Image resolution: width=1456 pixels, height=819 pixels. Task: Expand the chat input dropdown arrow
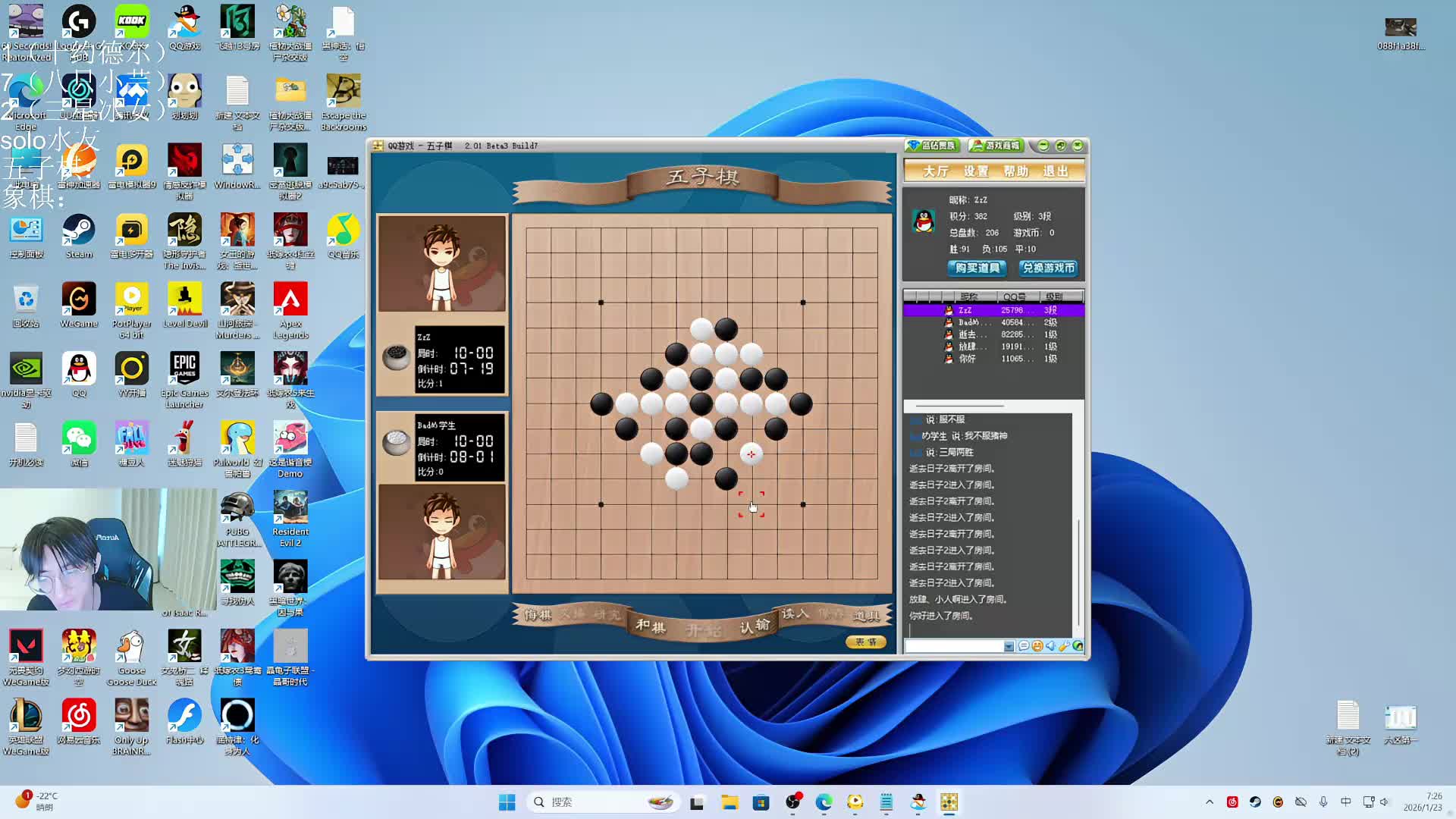[1009, 646]
